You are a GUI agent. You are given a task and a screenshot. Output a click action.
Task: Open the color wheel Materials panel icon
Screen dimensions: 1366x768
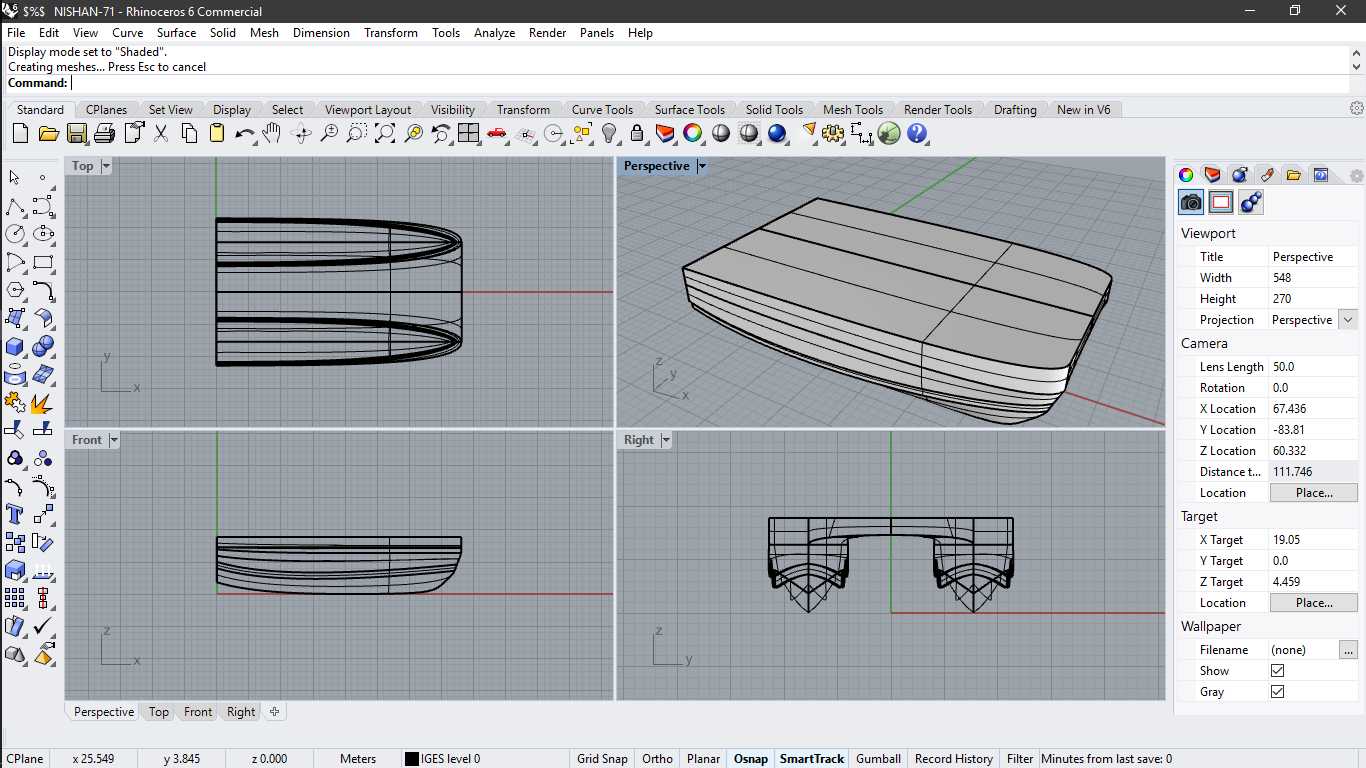pos(1186,175)
